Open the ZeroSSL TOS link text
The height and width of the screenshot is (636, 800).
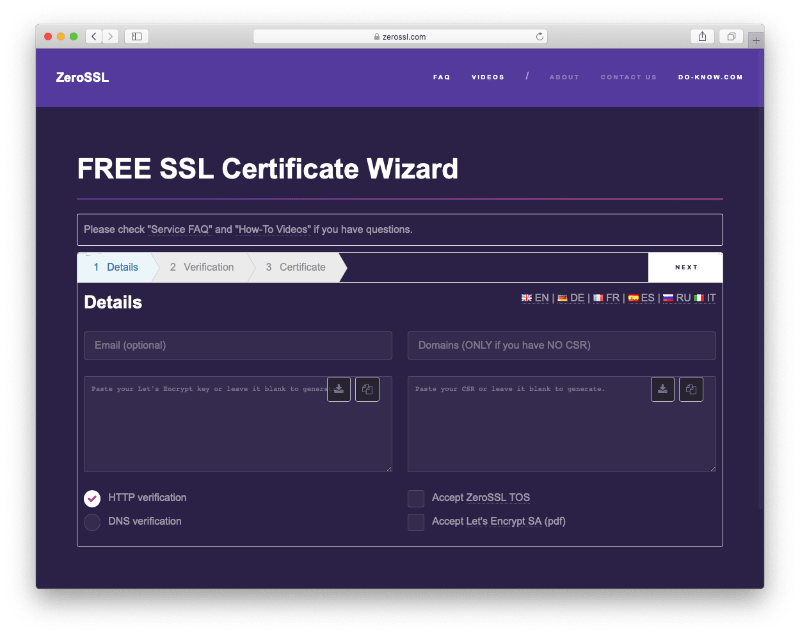pos(498,498)
